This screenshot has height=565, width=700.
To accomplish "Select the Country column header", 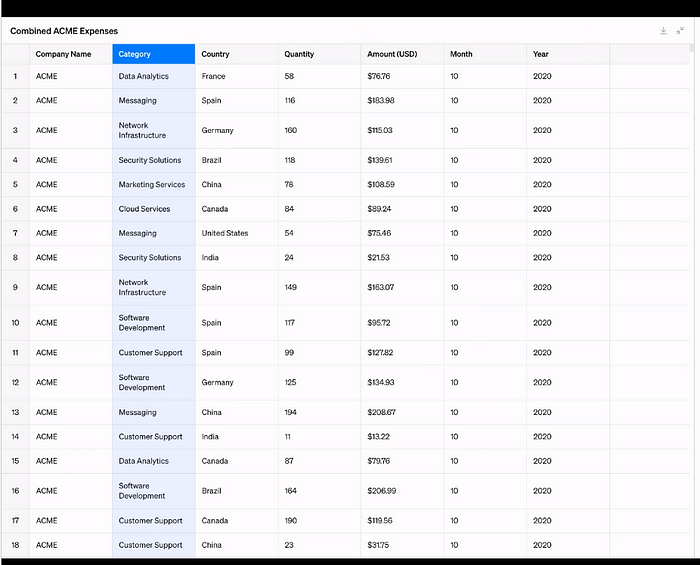I will tap(237, 54).
